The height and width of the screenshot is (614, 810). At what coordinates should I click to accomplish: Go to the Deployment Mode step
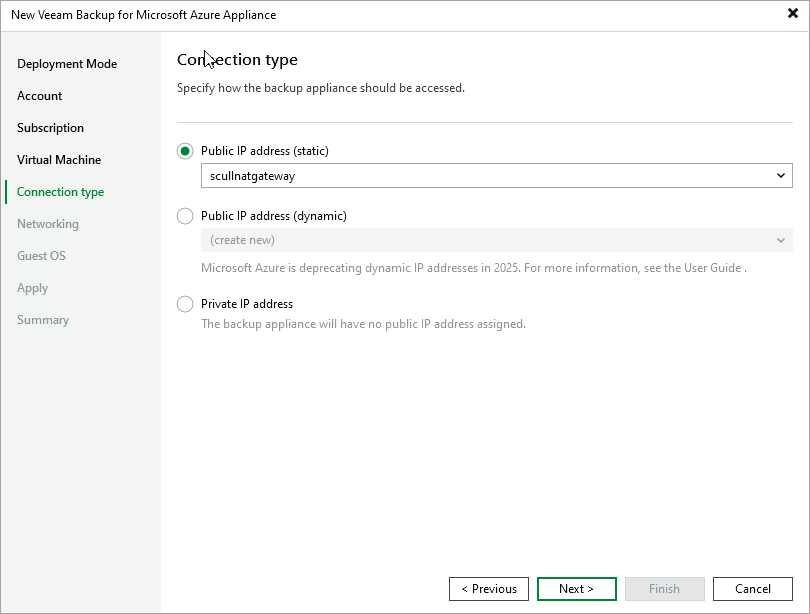(67, 64)
